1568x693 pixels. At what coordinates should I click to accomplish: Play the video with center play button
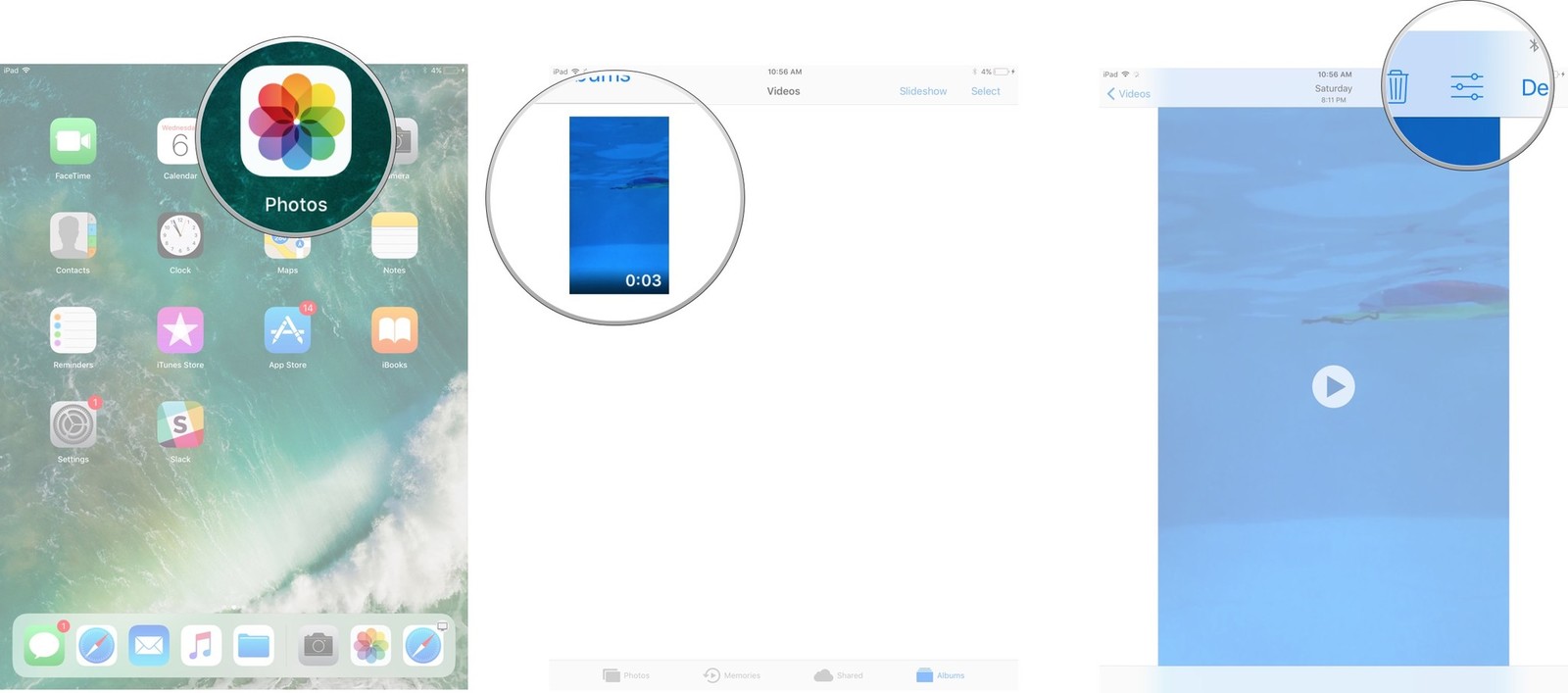[x=1334, y=386]
